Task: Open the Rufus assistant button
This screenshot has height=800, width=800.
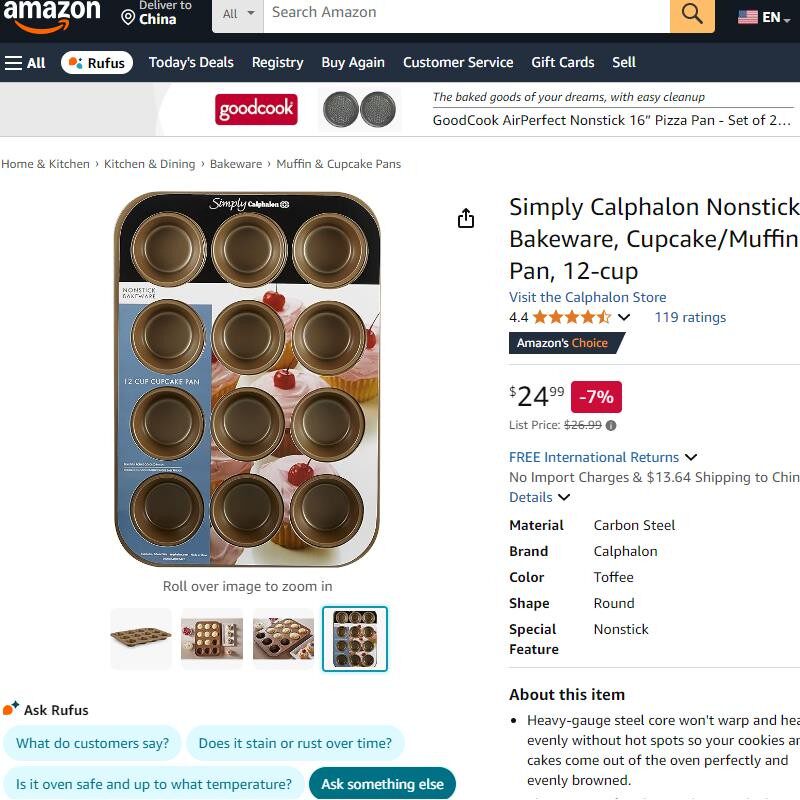Action: [97, 63]
